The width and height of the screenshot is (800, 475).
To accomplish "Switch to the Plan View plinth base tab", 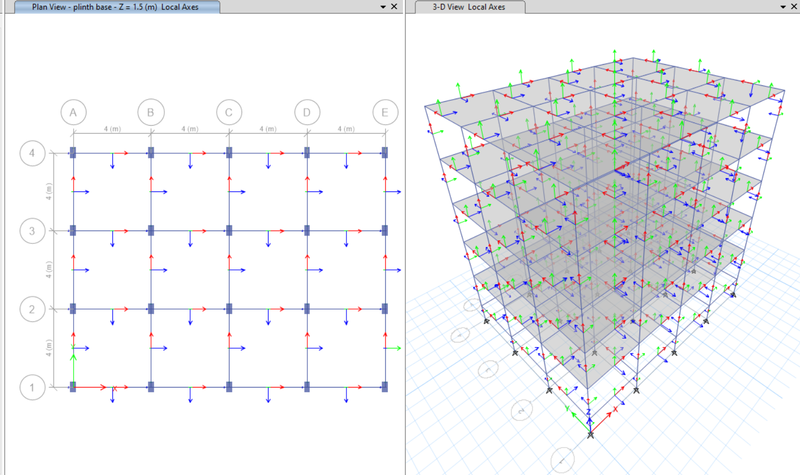I will click(x=117, y=7).
